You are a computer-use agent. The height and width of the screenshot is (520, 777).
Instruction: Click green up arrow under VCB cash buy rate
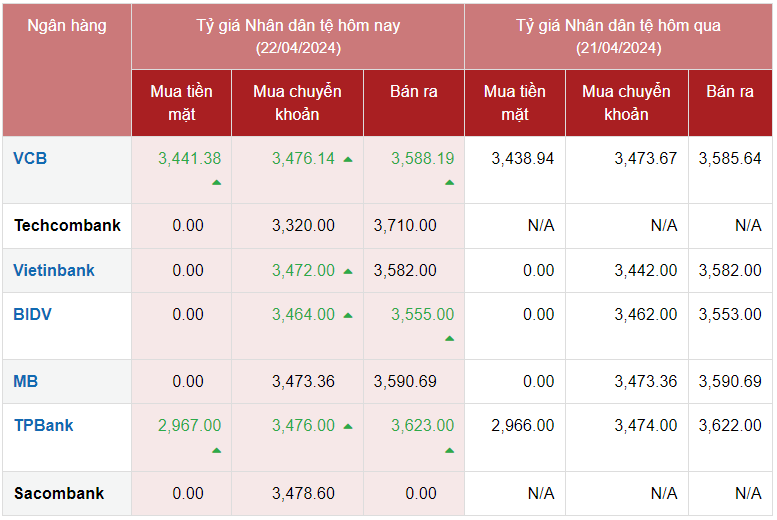coord(216,183)
